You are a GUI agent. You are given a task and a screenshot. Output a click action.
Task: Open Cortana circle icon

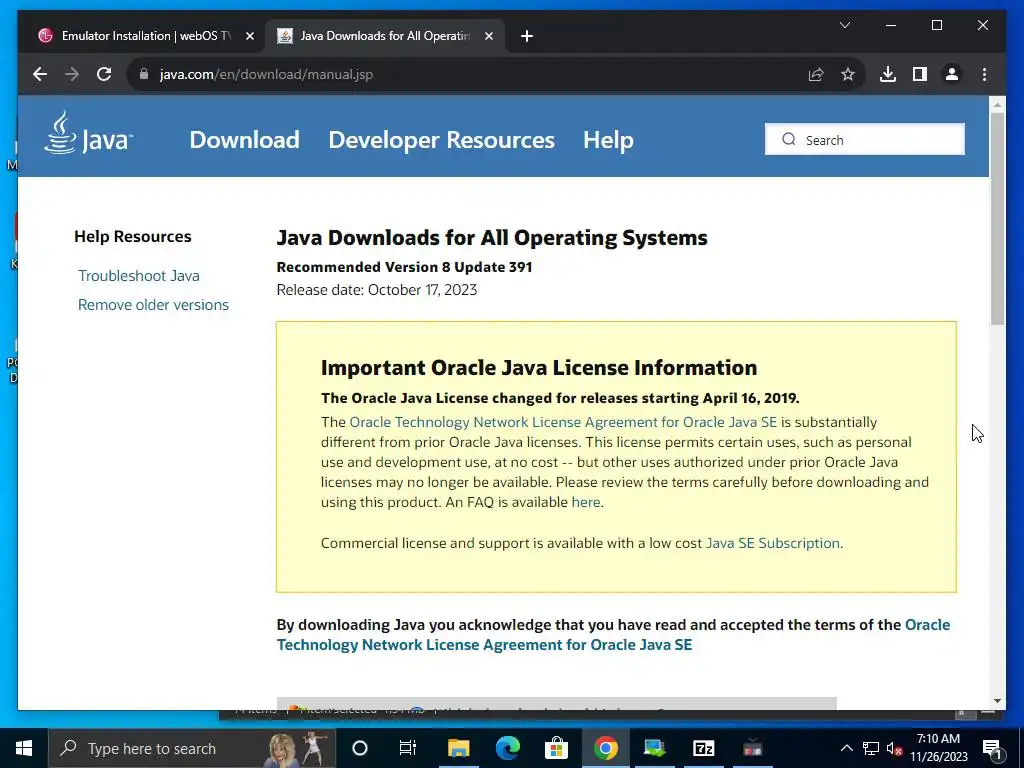pos(359,748)
